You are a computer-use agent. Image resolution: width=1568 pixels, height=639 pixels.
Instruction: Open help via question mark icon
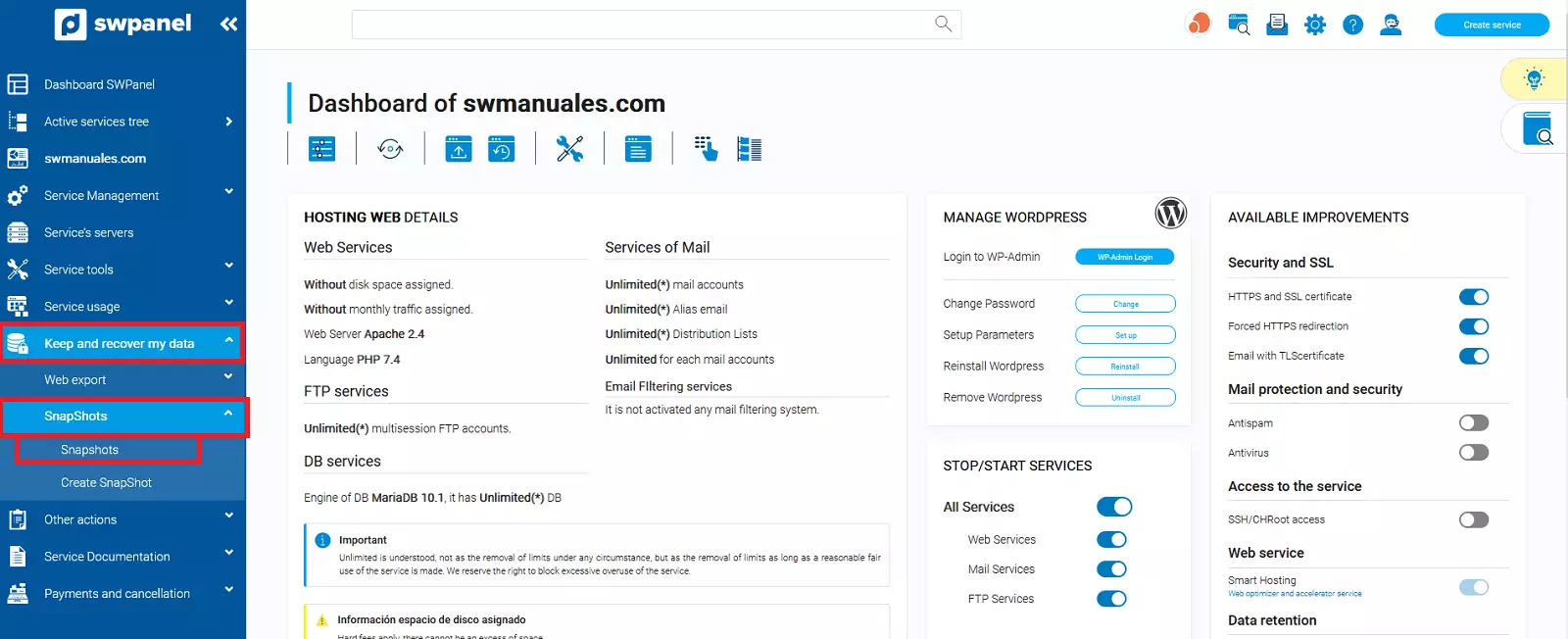[x=1352, y=25]
